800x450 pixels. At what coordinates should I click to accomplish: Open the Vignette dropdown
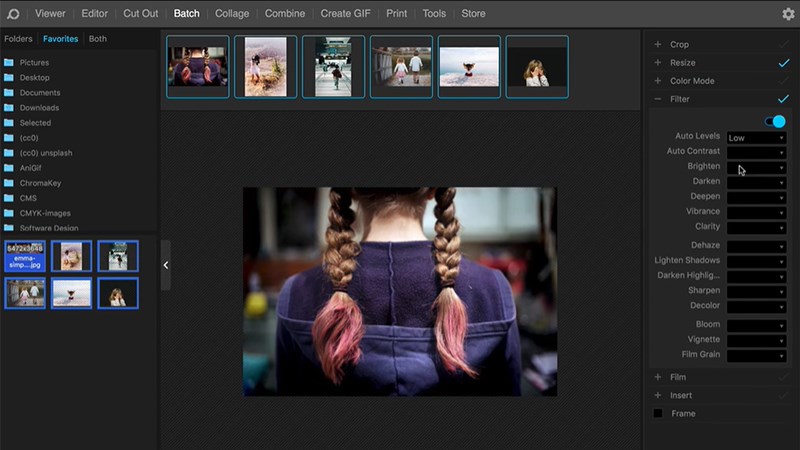tap(756, 340)
